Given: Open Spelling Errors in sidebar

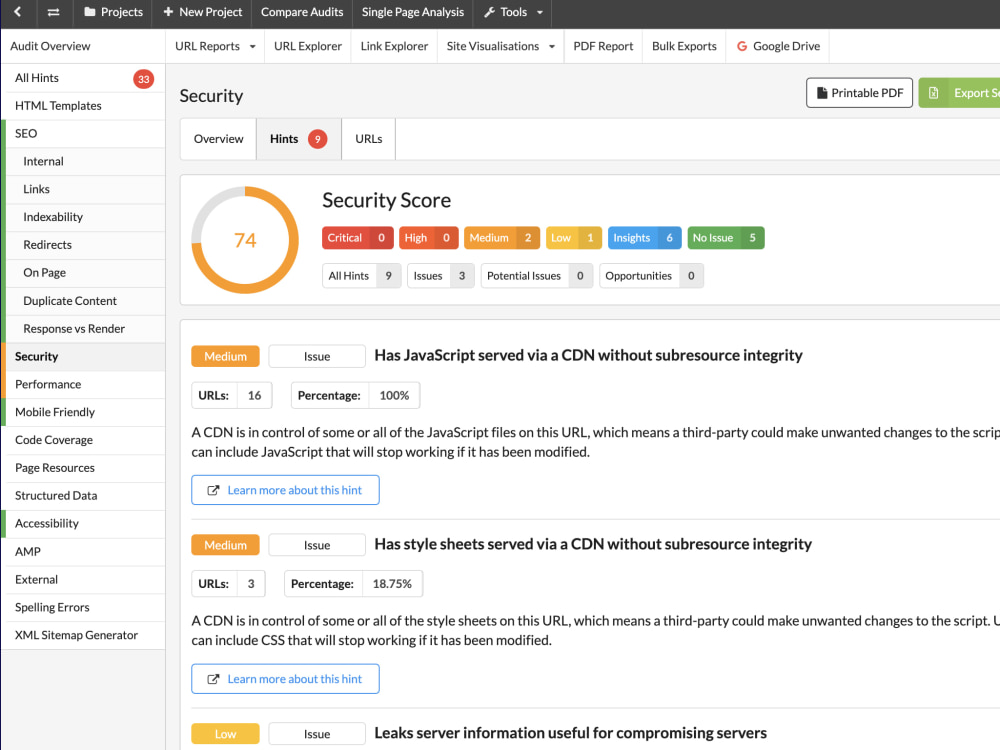Looking at the screenshot, I should 85,608.
